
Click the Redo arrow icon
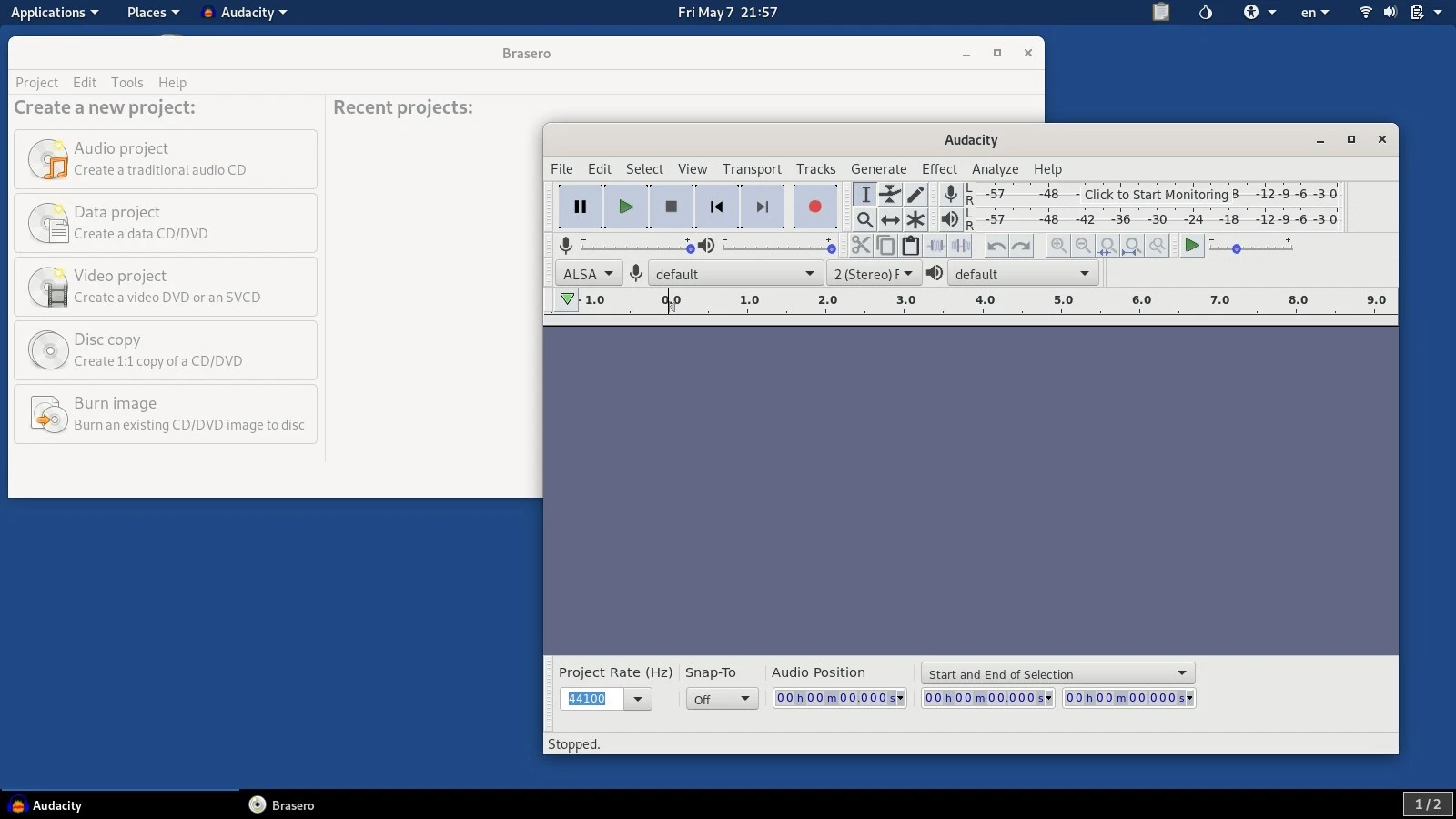1021,246
